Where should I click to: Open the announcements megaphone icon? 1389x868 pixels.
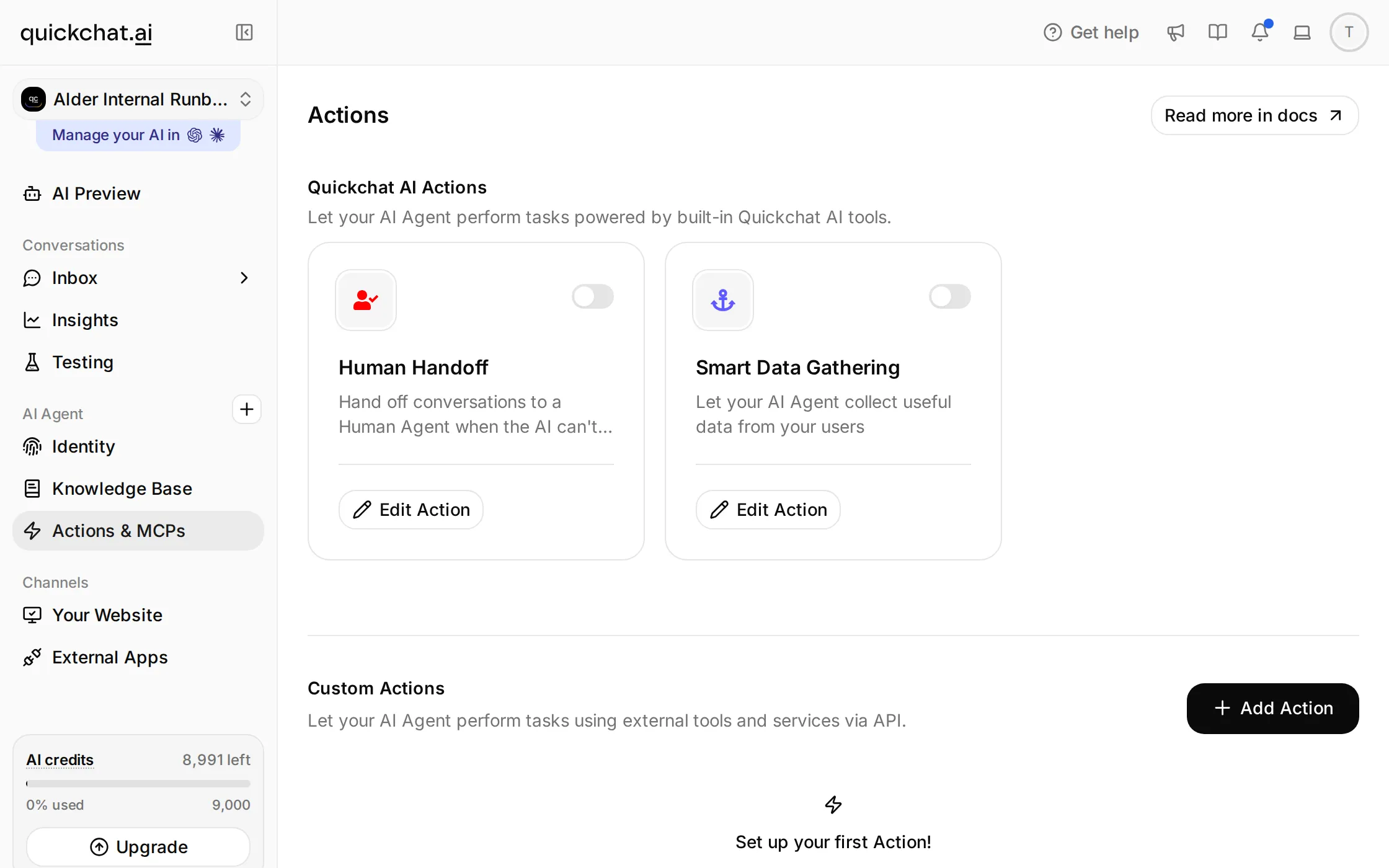point(1176,32)
